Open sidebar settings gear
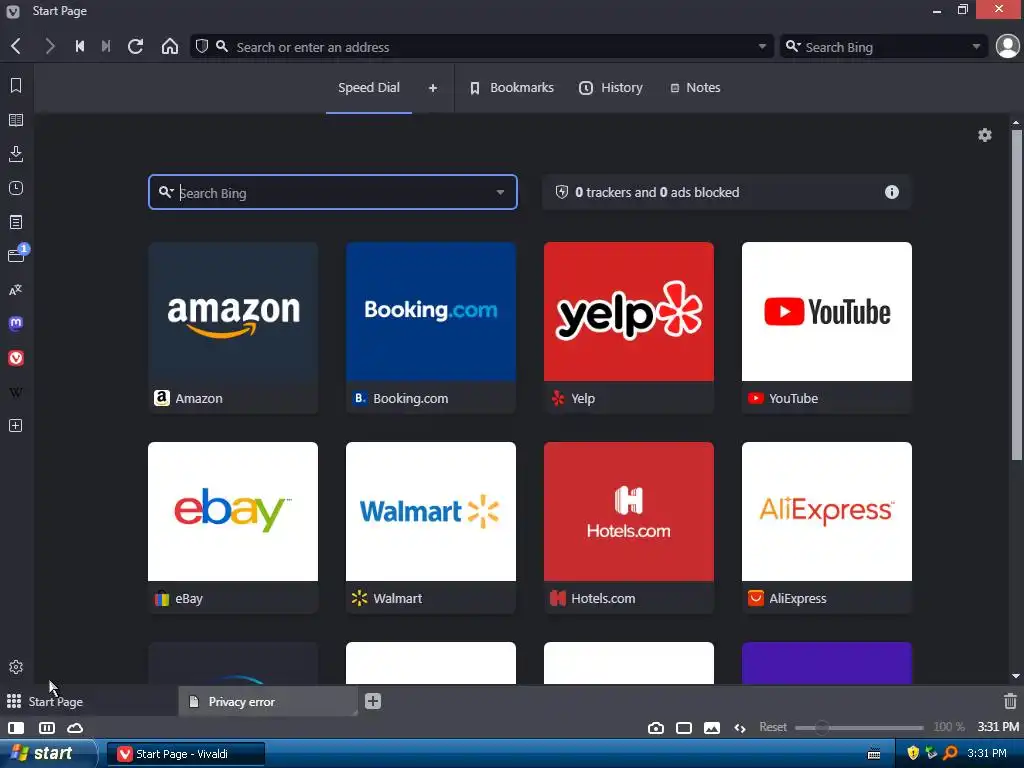 tap(16, 667)
